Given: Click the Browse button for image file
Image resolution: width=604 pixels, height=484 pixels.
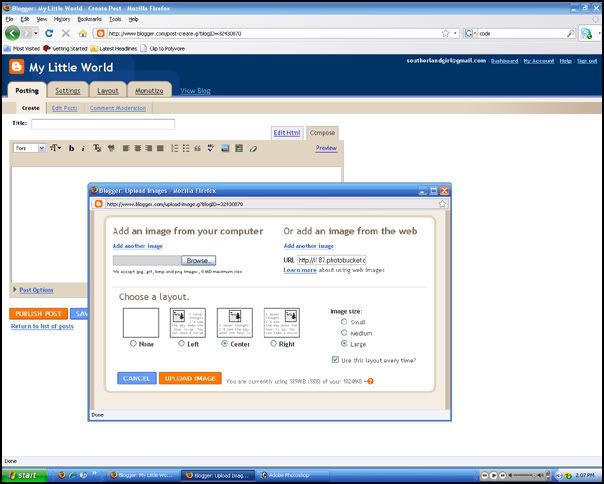Looking at the screenshot, I should (198, 261).
